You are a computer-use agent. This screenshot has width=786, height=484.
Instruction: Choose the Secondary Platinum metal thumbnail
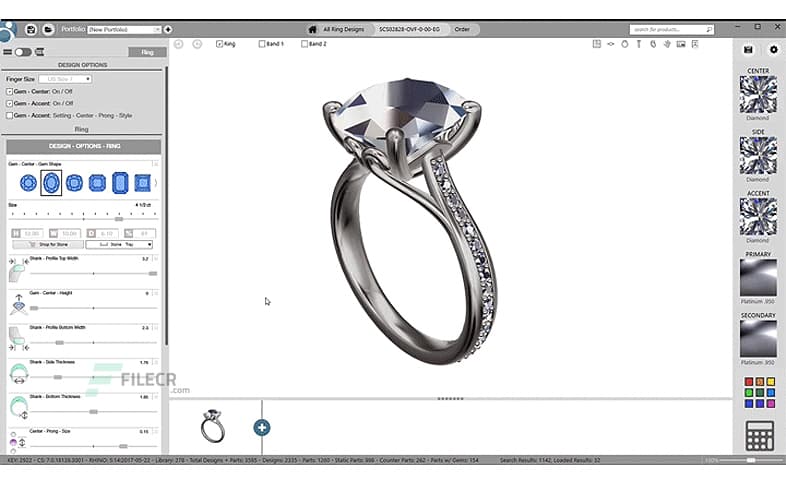(x=758, y=339)
